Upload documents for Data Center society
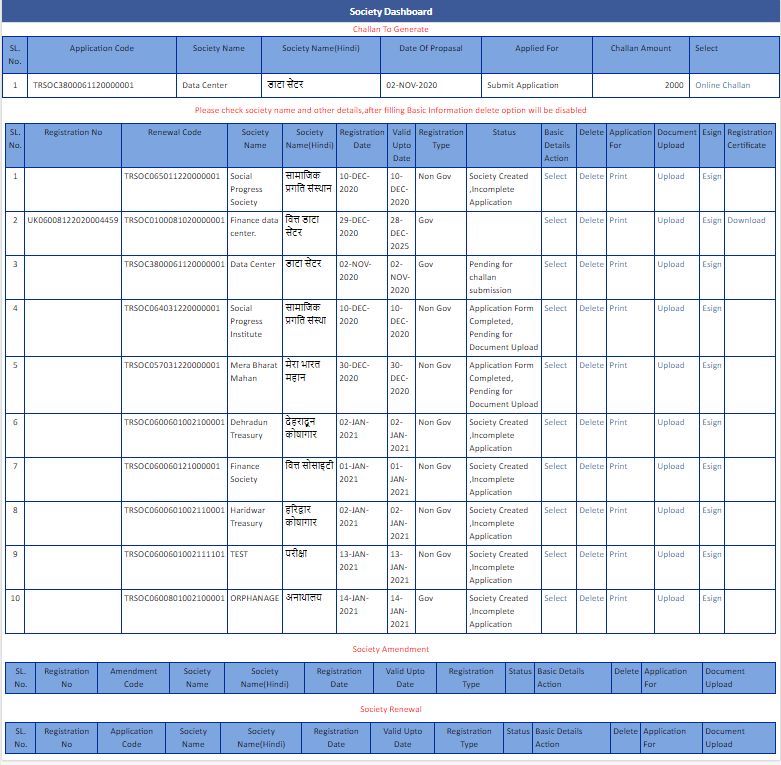 (670, 264)
